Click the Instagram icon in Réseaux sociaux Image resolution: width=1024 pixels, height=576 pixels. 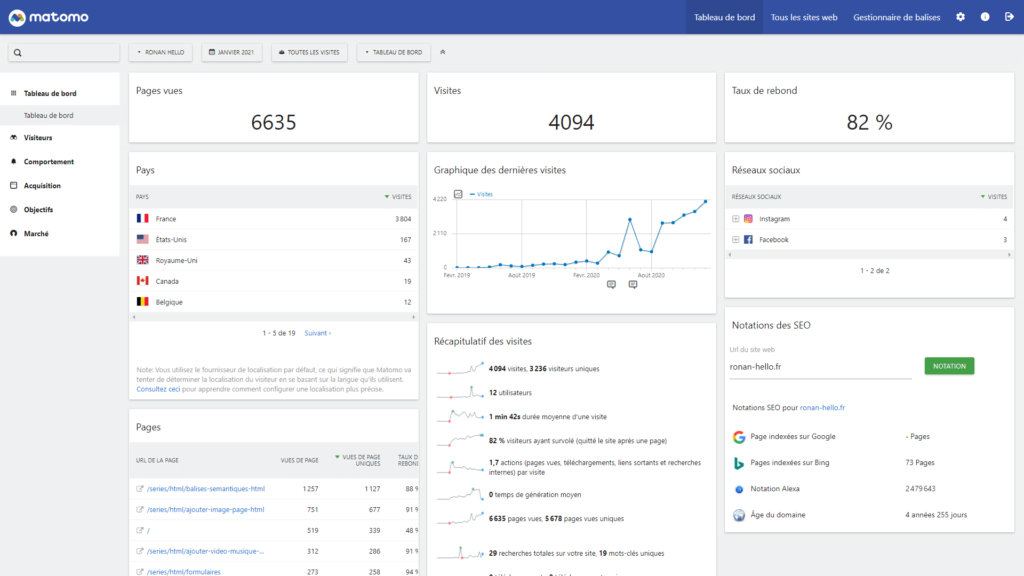point(749,218)
